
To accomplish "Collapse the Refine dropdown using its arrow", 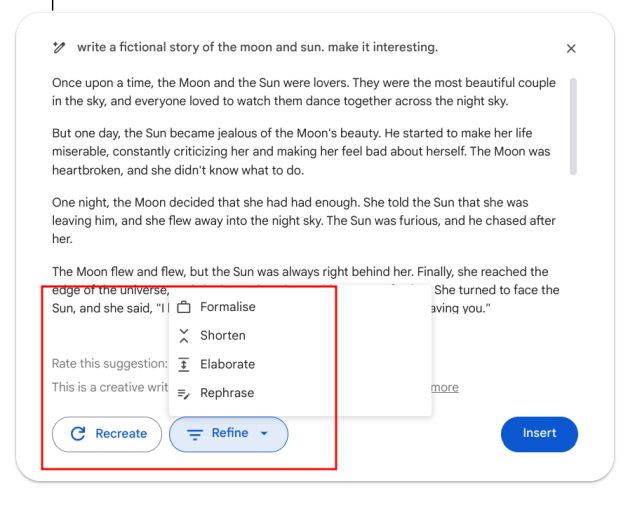I will click(x=264, y=434).
